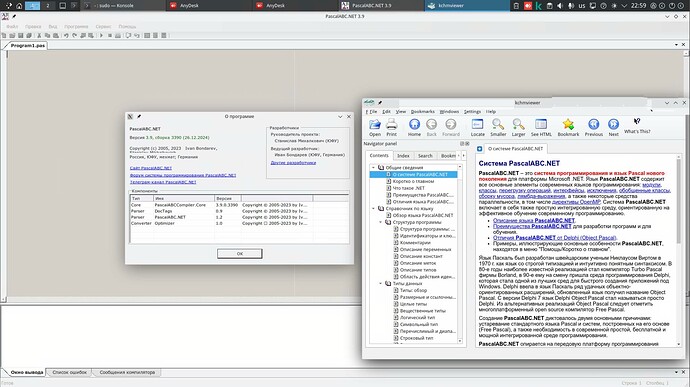Viewport: 690px width, 387px height.
Task: Collapse the 'Справочник по языку' tree node
Action: 374,208
